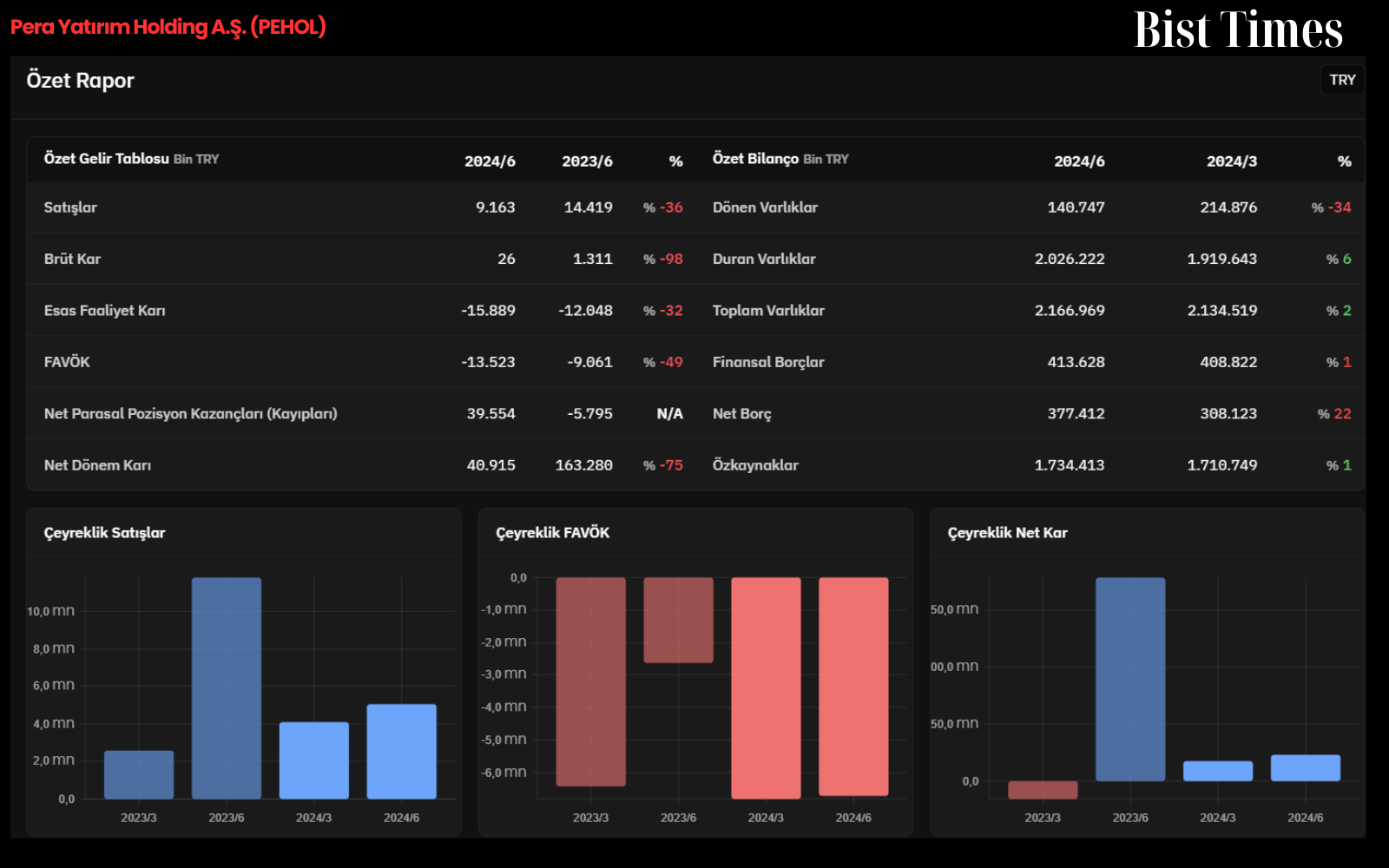
Task: Click the Esas Faaliyet Karı row label
Action: point(104,311)
